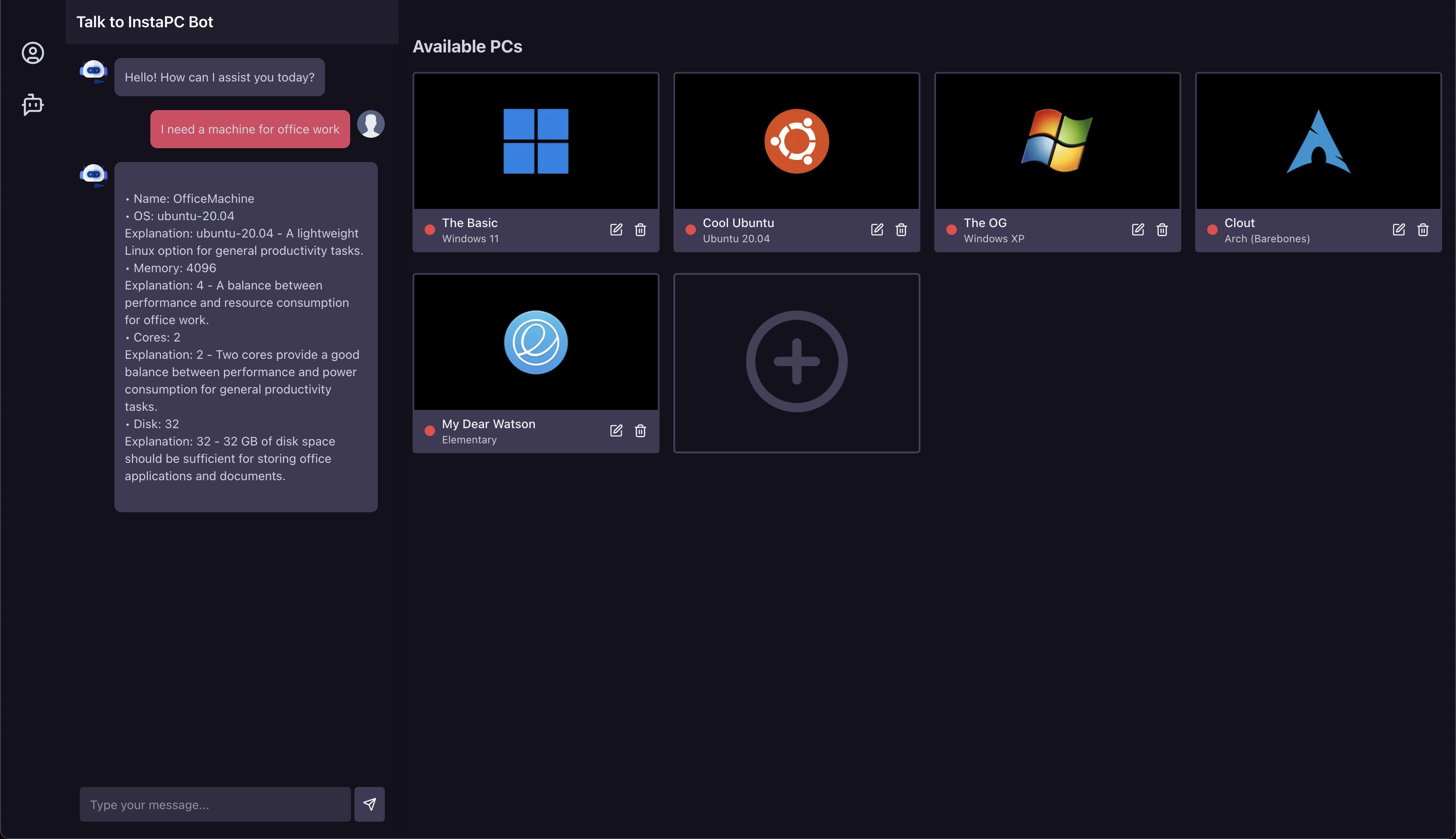Open the user profile sidebar icon
Viewport: 1456px width, 839px height.
coord(33,53)
